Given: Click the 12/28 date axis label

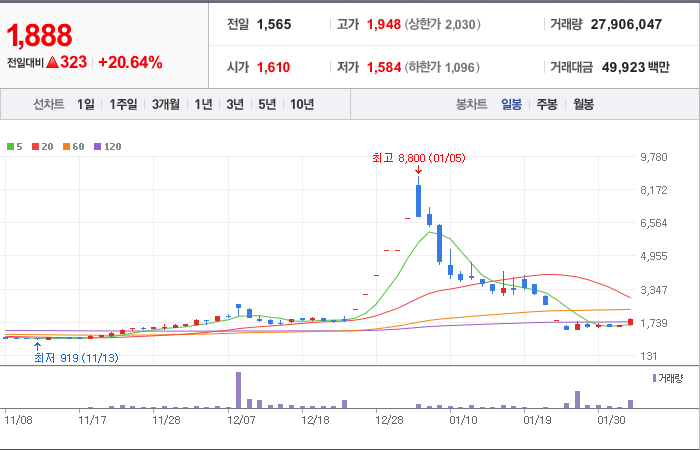Looking at the screenshot, I should click(390, 420).
